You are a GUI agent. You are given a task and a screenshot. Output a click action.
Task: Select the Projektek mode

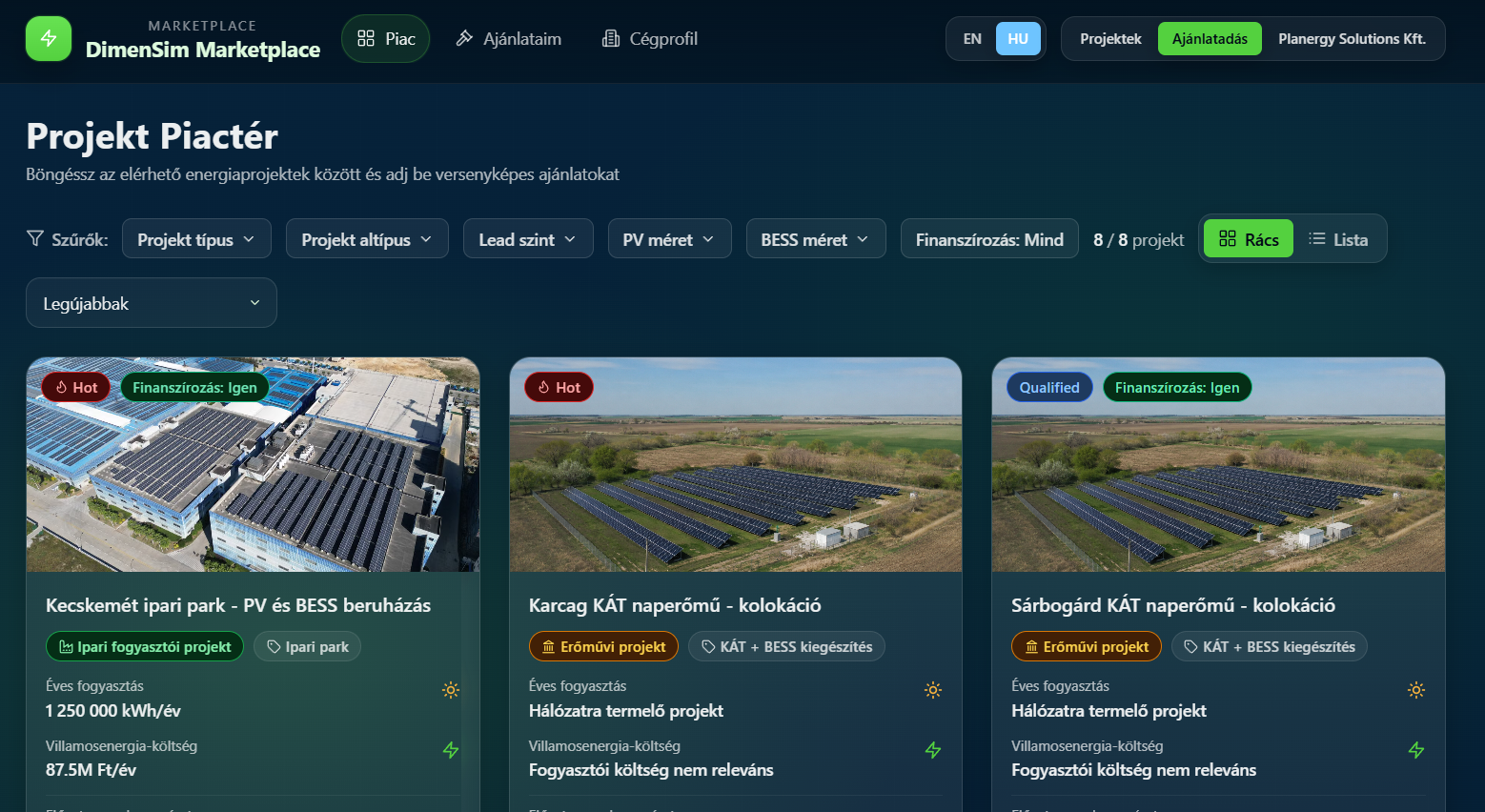[x=1110, y=39]
